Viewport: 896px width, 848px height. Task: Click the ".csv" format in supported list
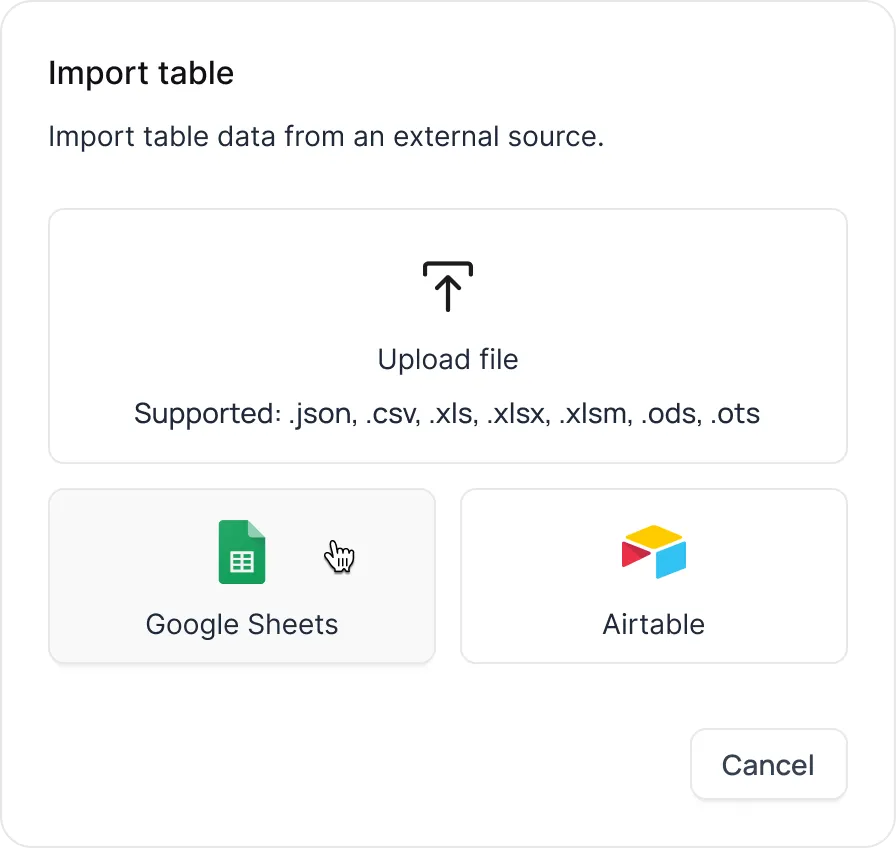pyautogui.click(x=392, y=414)
